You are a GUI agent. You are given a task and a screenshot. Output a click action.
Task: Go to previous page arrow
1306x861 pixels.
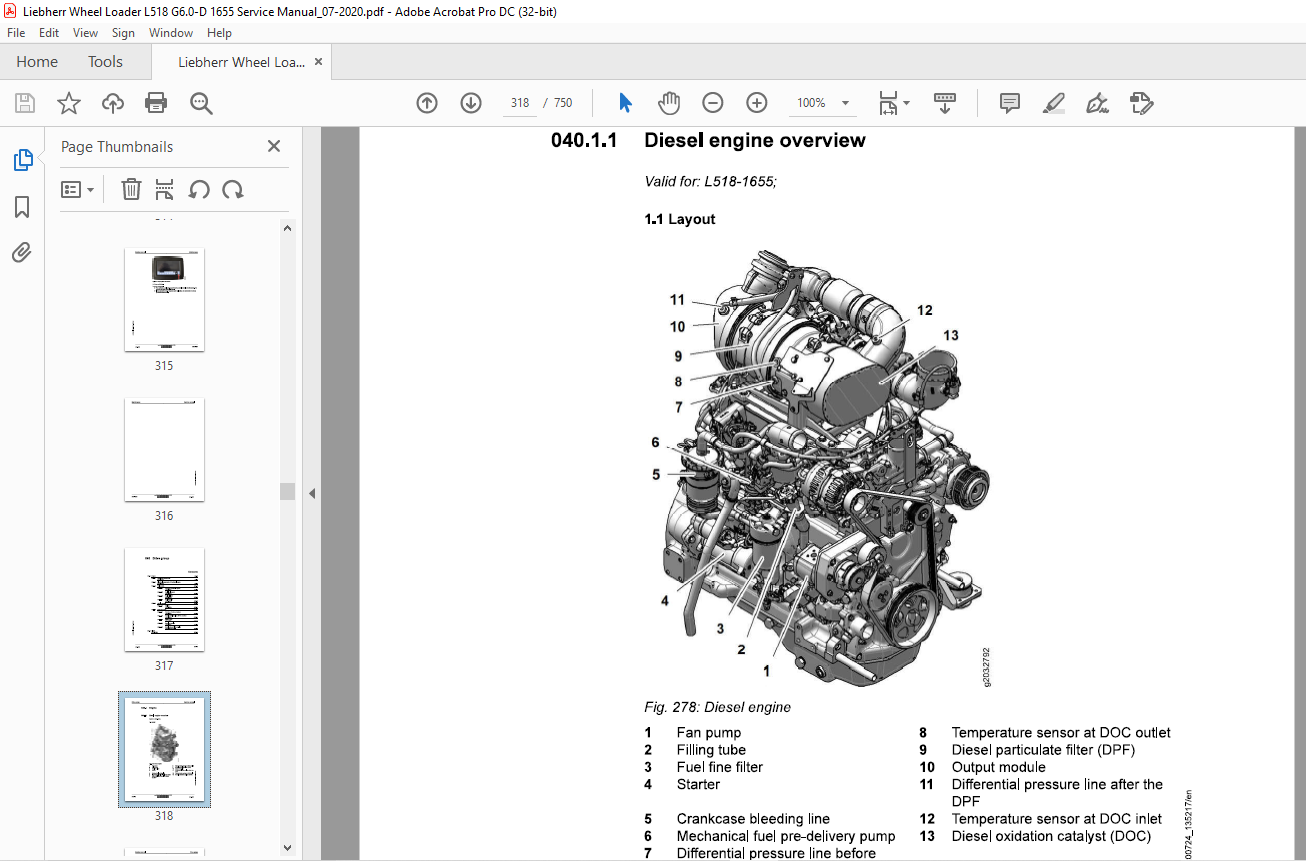pyautogui.click(x=427, y=103)
